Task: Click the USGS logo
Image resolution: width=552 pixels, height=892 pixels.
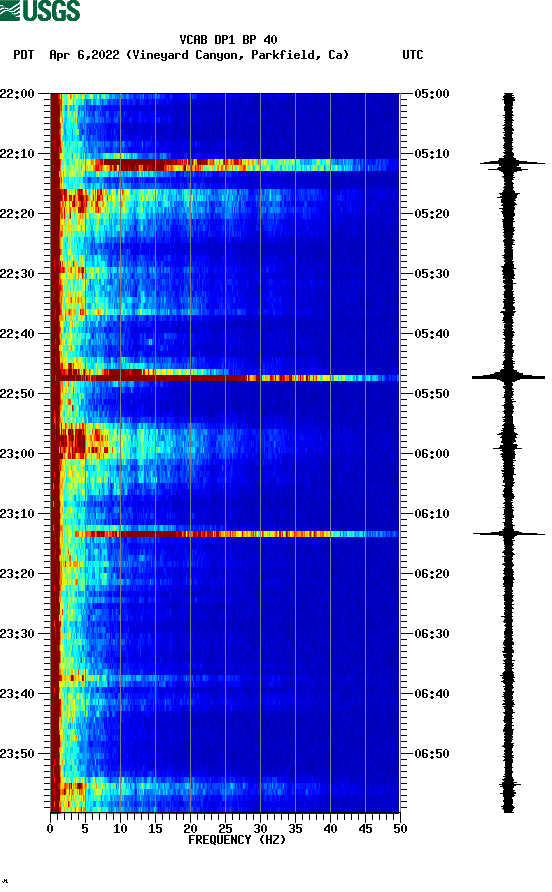Action: coord(40,11)
